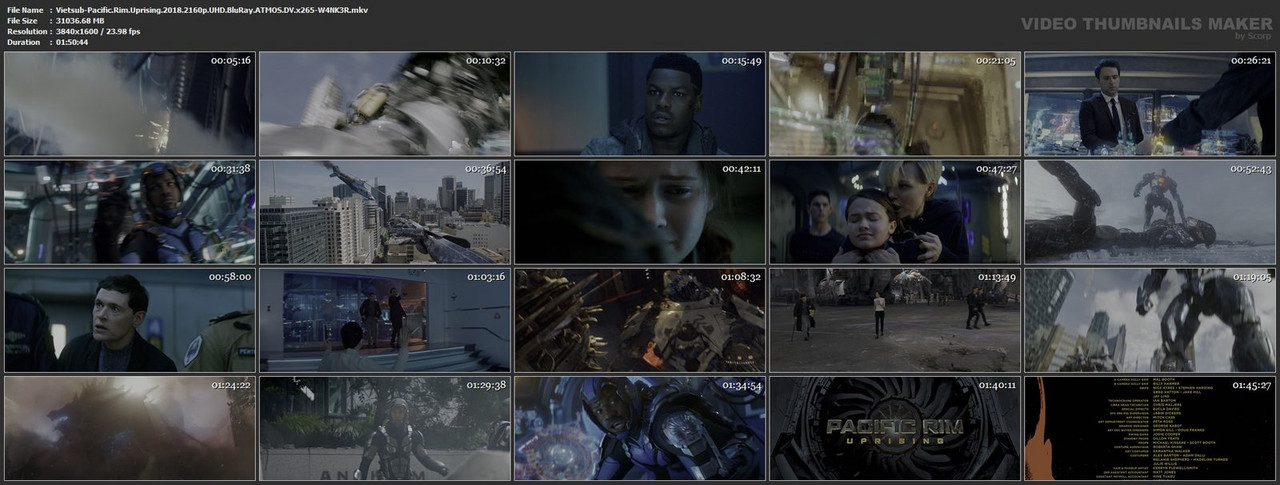Open the frame at 00:58:00
Screen dimensions: 1280x485
pos(129,320)
